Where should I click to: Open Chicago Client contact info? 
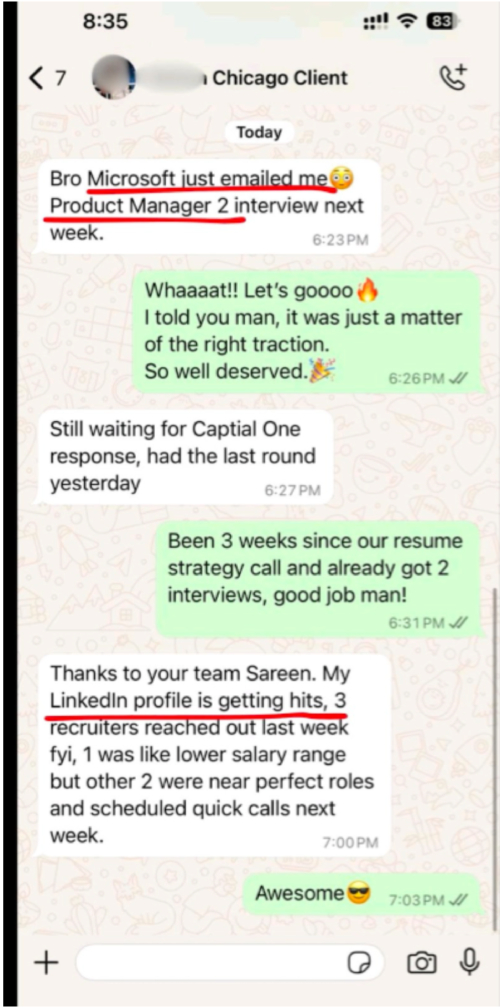(280, 78)
